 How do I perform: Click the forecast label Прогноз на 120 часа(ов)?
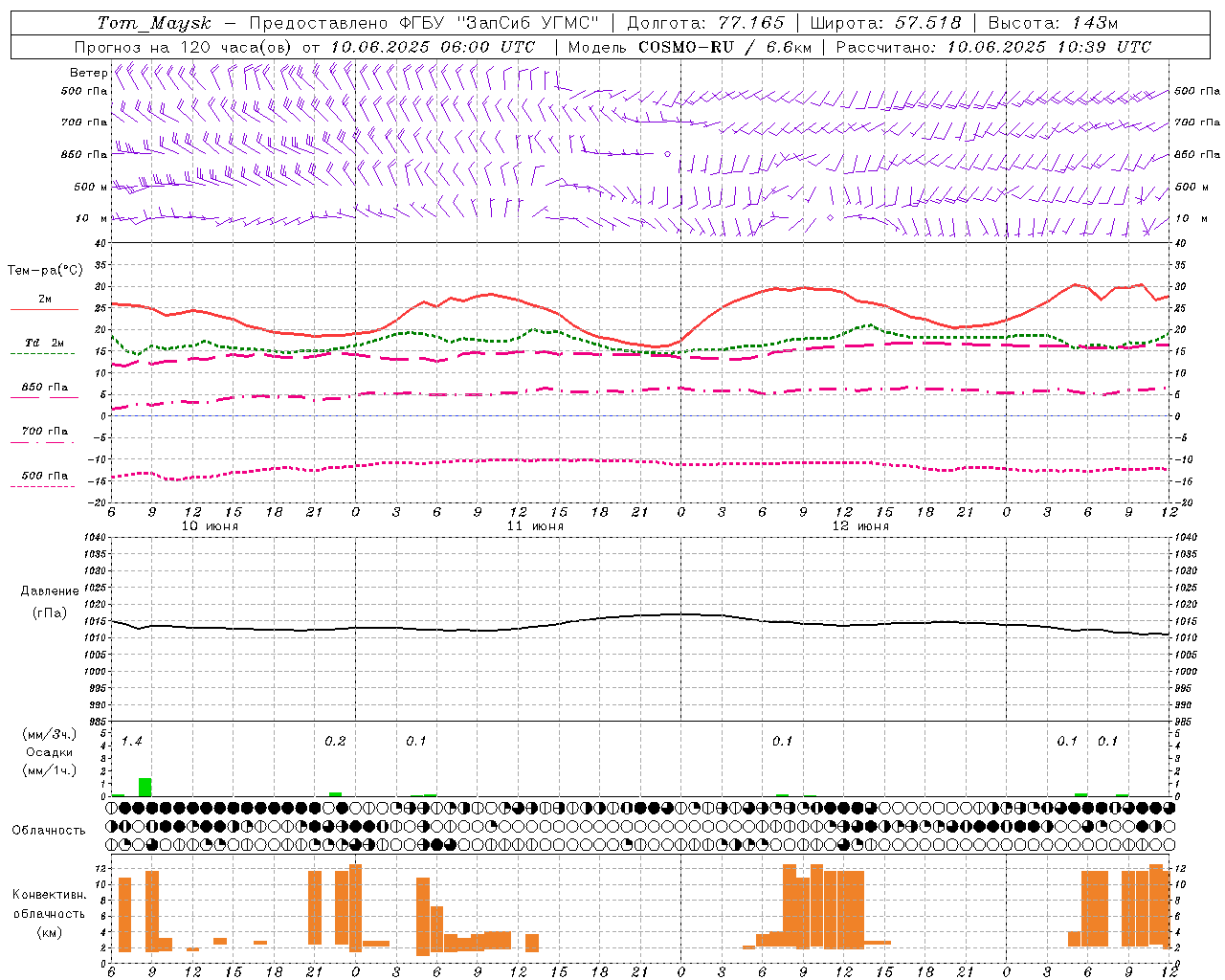pos(184,47)
